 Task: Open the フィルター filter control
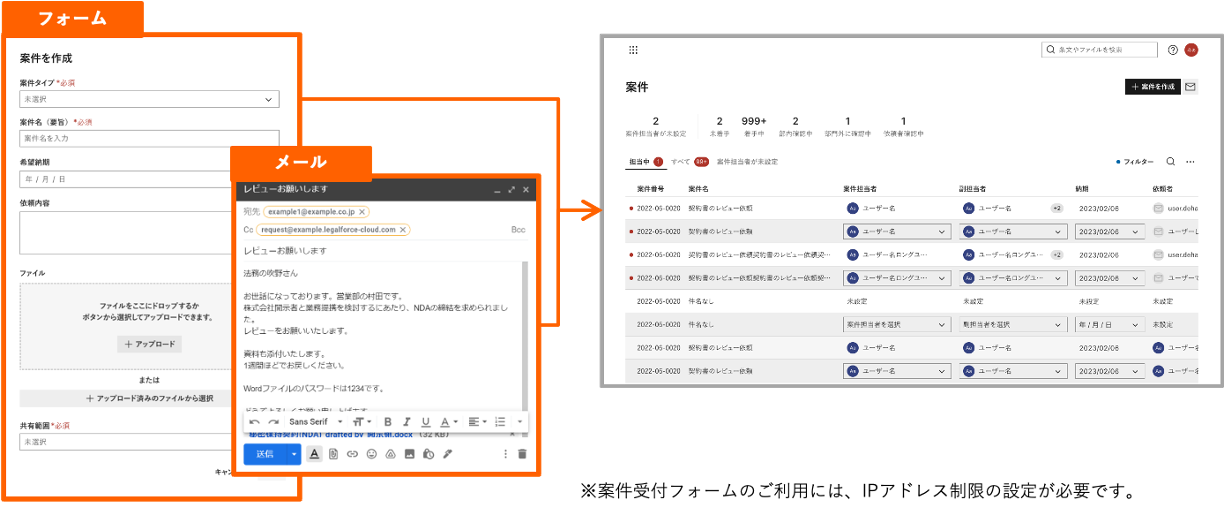pyautogui.click(x=1134, y=161)
